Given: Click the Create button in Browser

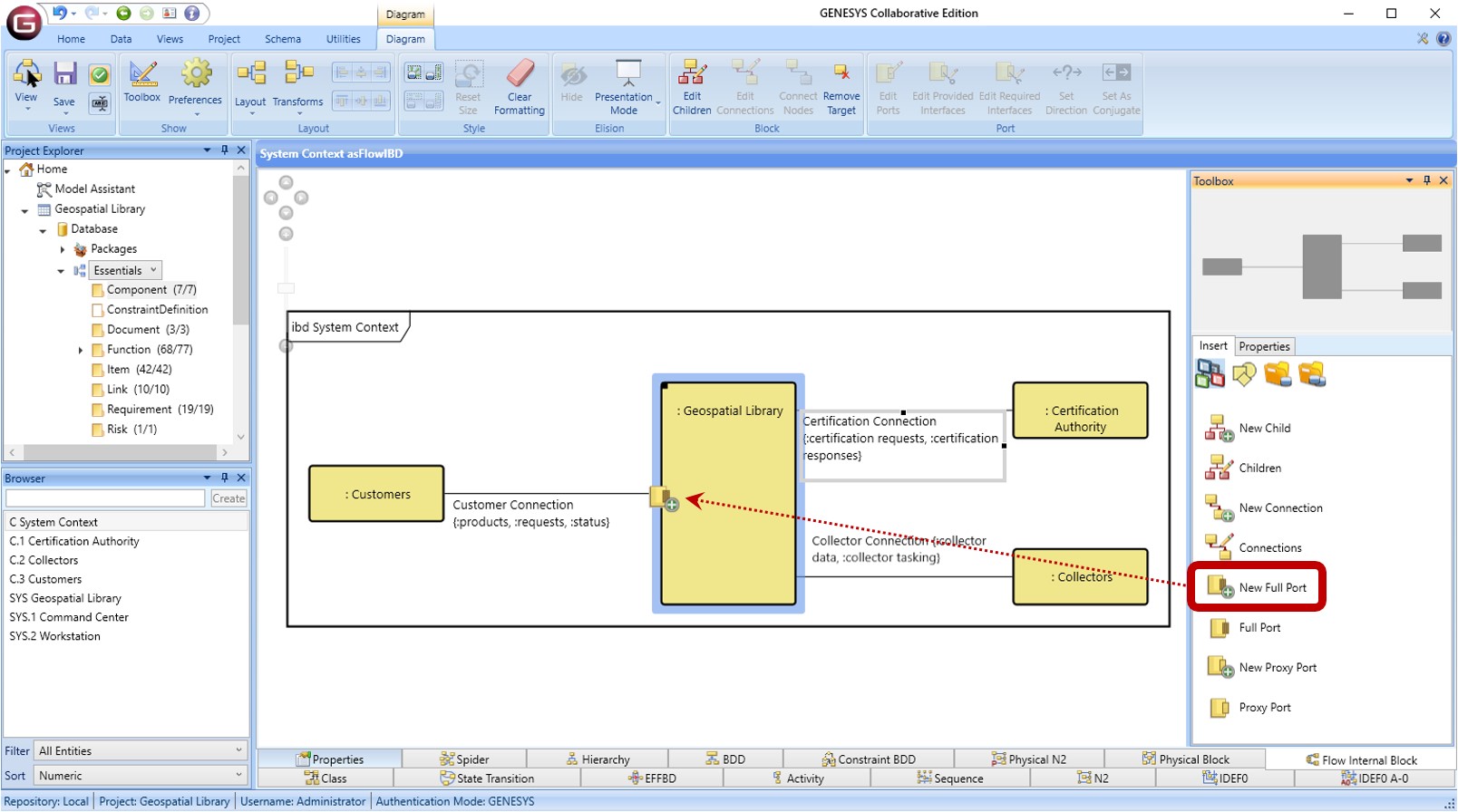Looking at the screenshot, I should click(x=228, y=498).
